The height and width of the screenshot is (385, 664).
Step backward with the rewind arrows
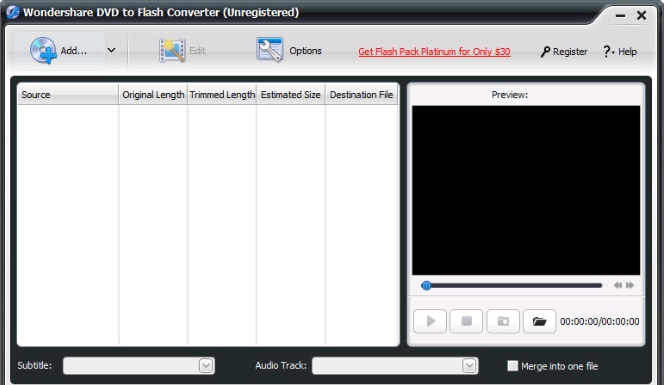click(x=617, y=285)
